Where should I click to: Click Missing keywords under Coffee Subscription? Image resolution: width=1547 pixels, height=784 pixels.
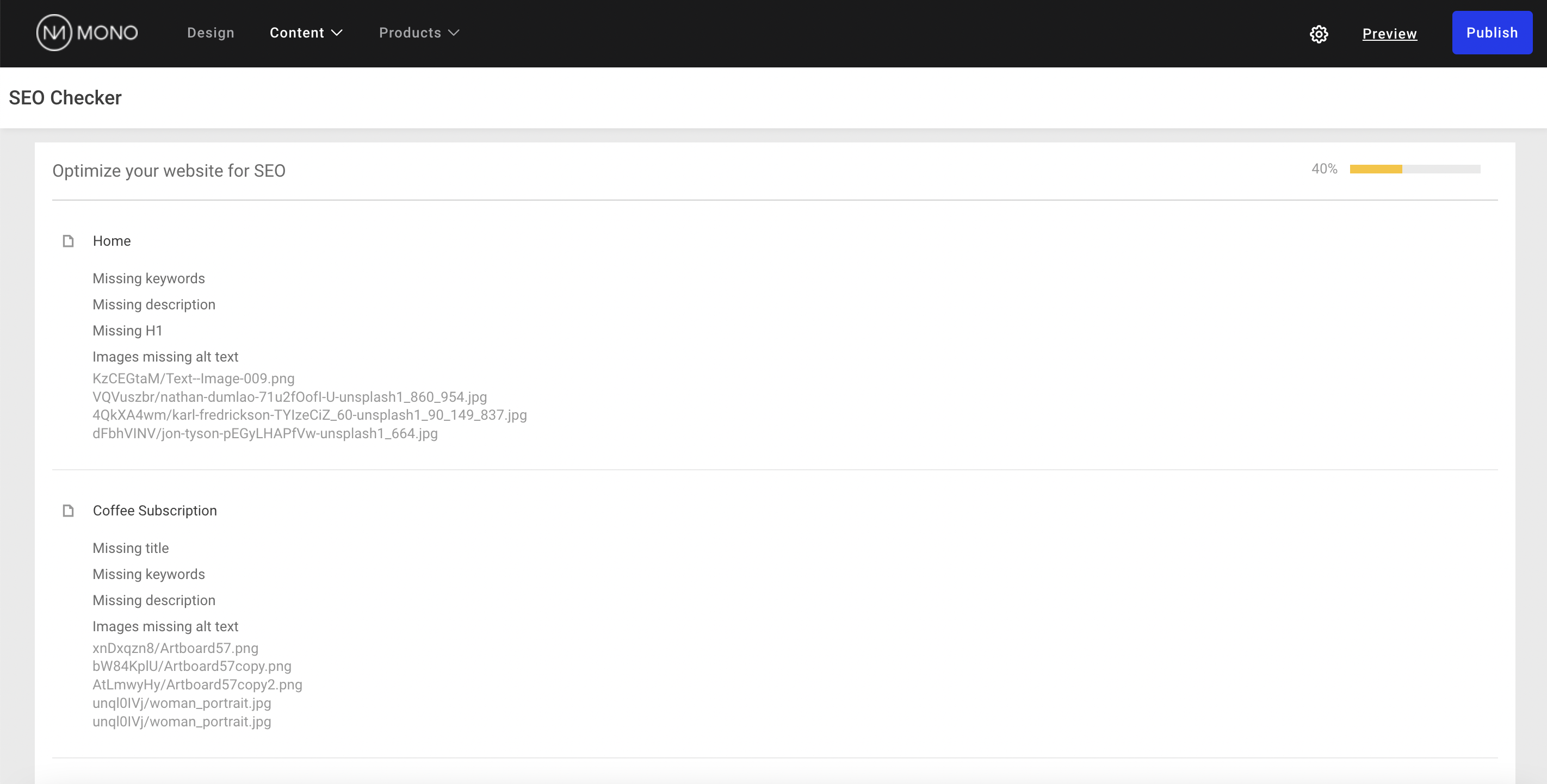pos(149,574)
